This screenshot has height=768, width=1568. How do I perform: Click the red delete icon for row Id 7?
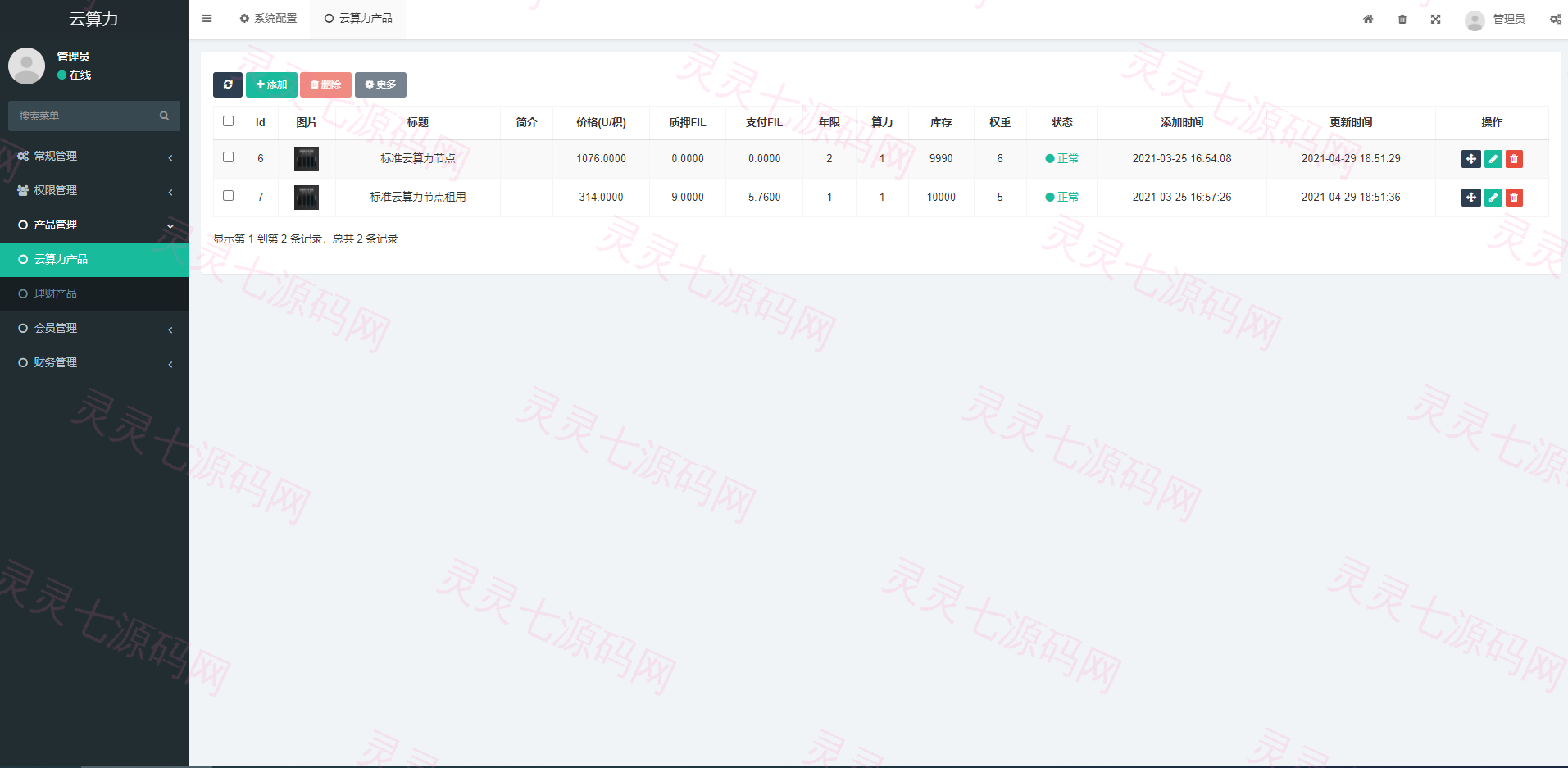coord(1514,198)
